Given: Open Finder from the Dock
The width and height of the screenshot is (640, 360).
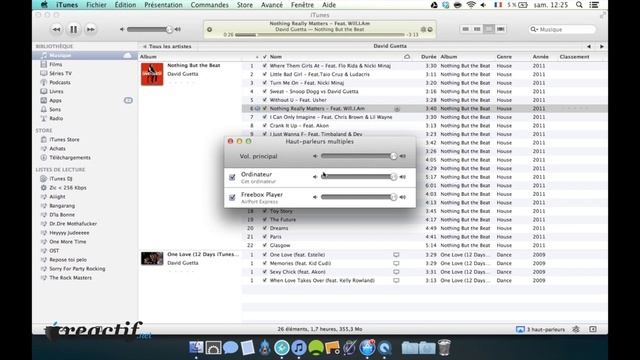Looking at the screenshot, I should [x=196, y=348].
